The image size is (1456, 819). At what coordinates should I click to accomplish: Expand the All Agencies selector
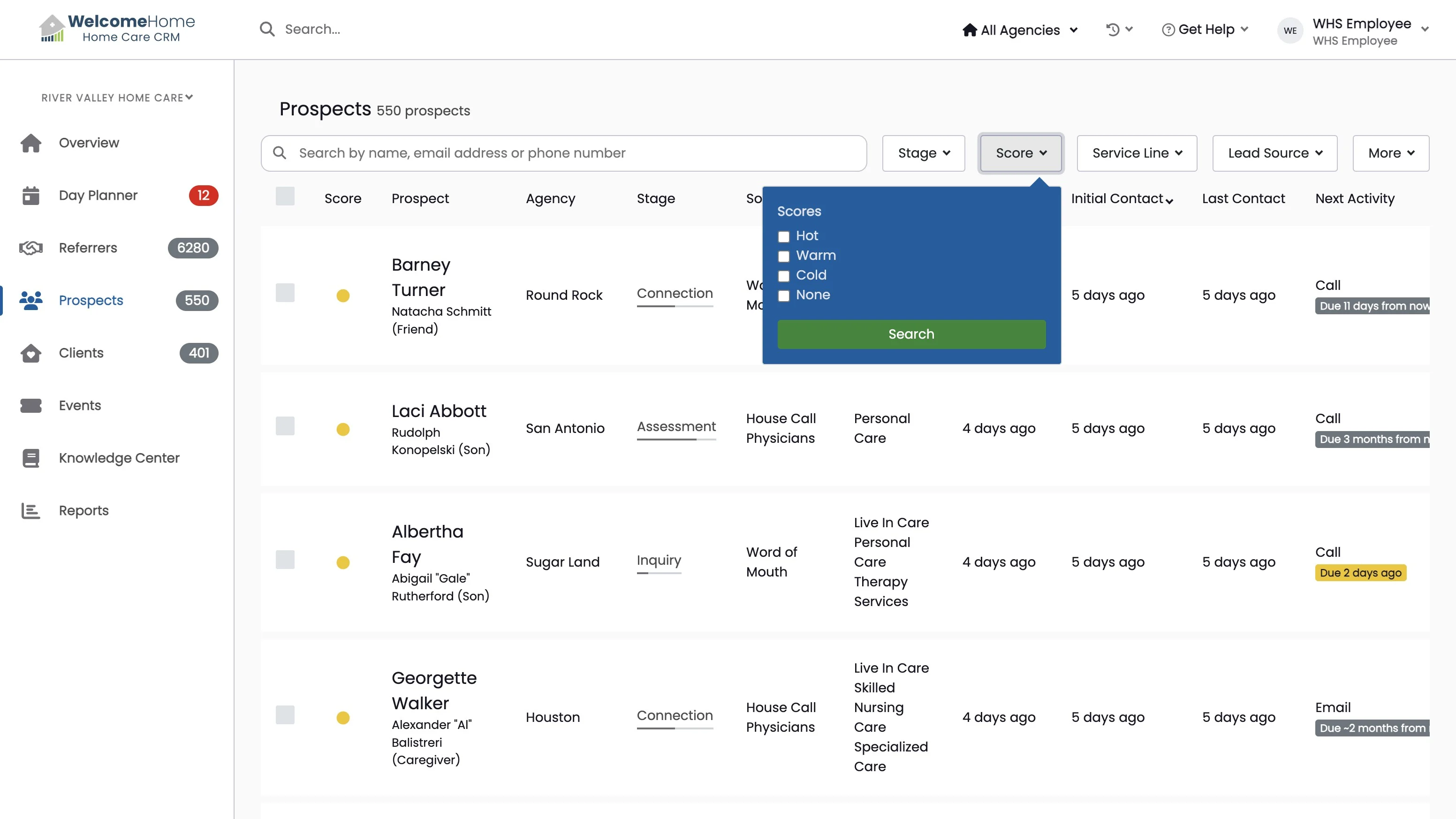click(x=1020, y=30)
